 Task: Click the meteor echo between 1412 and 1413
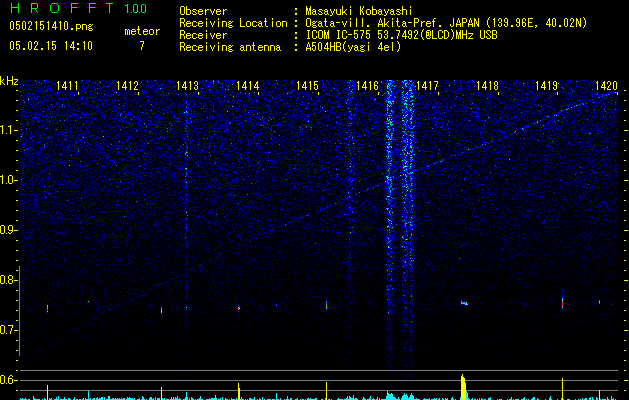161,310
